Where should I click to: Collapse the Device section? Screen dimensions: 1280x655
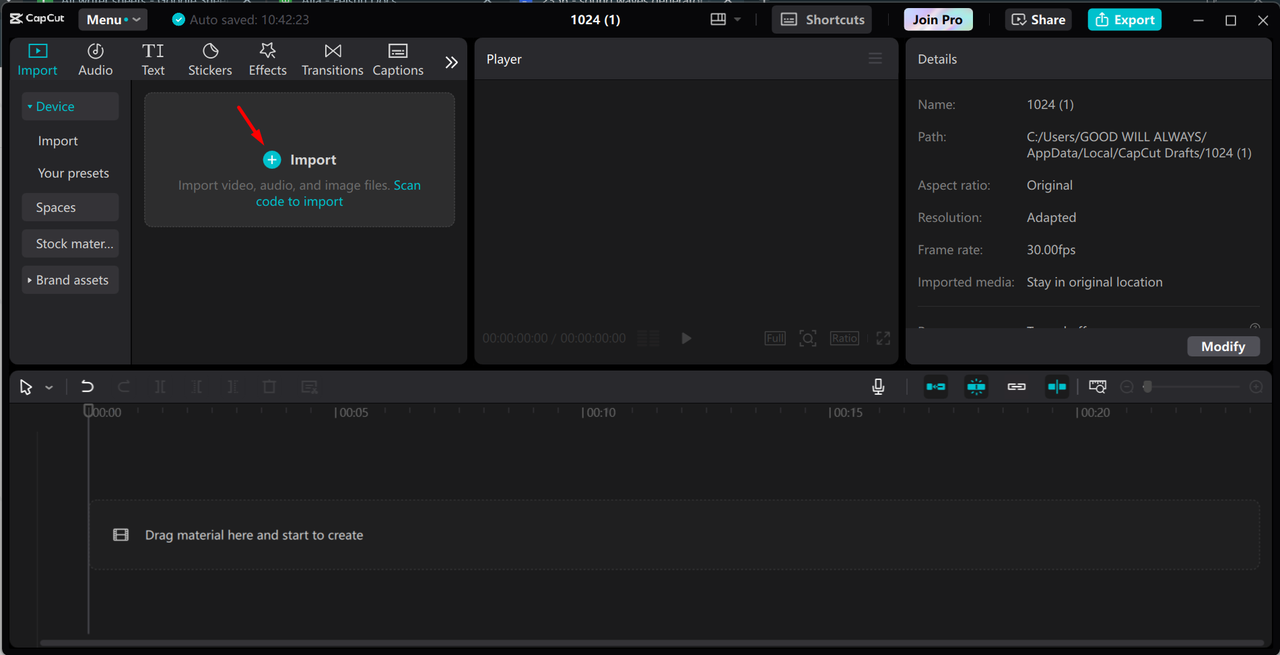70,107
